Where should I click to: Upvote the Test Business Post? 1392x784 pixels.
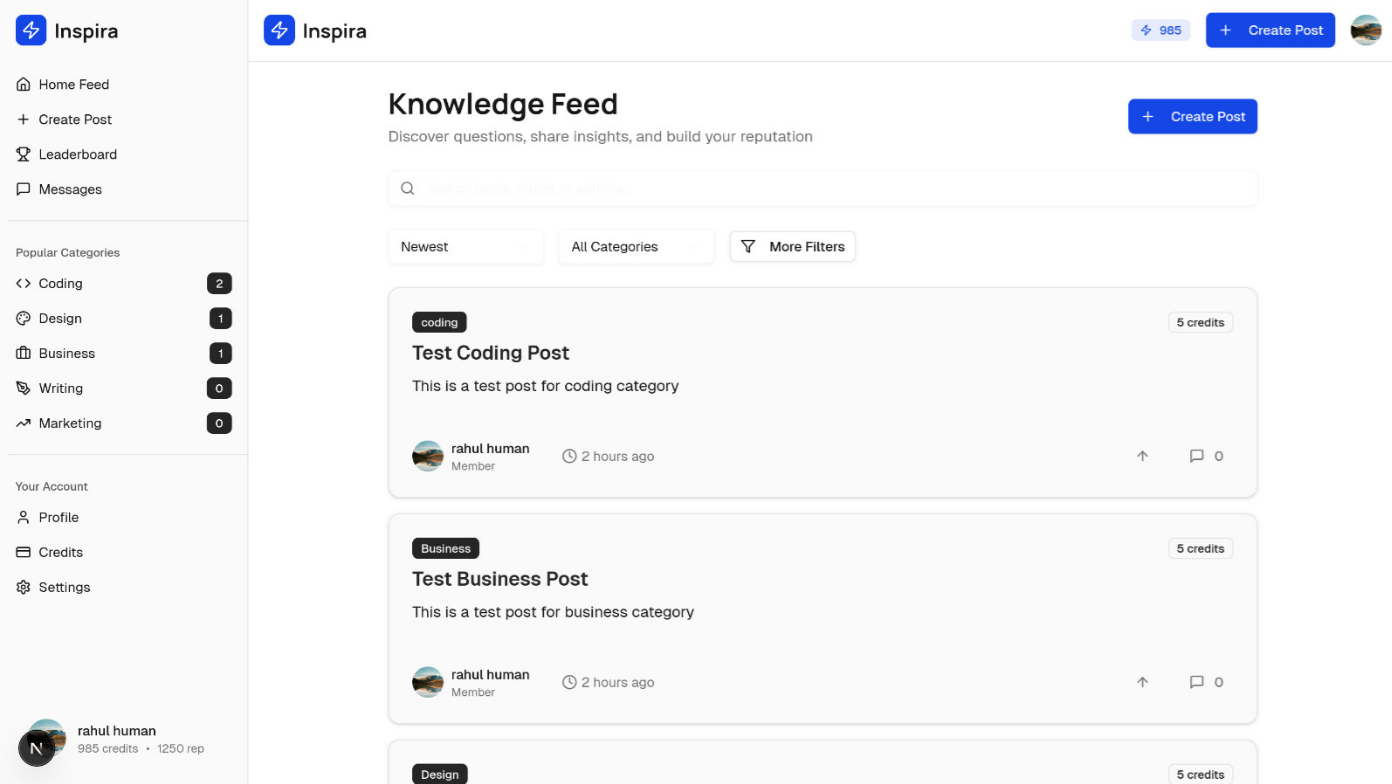1142,682
